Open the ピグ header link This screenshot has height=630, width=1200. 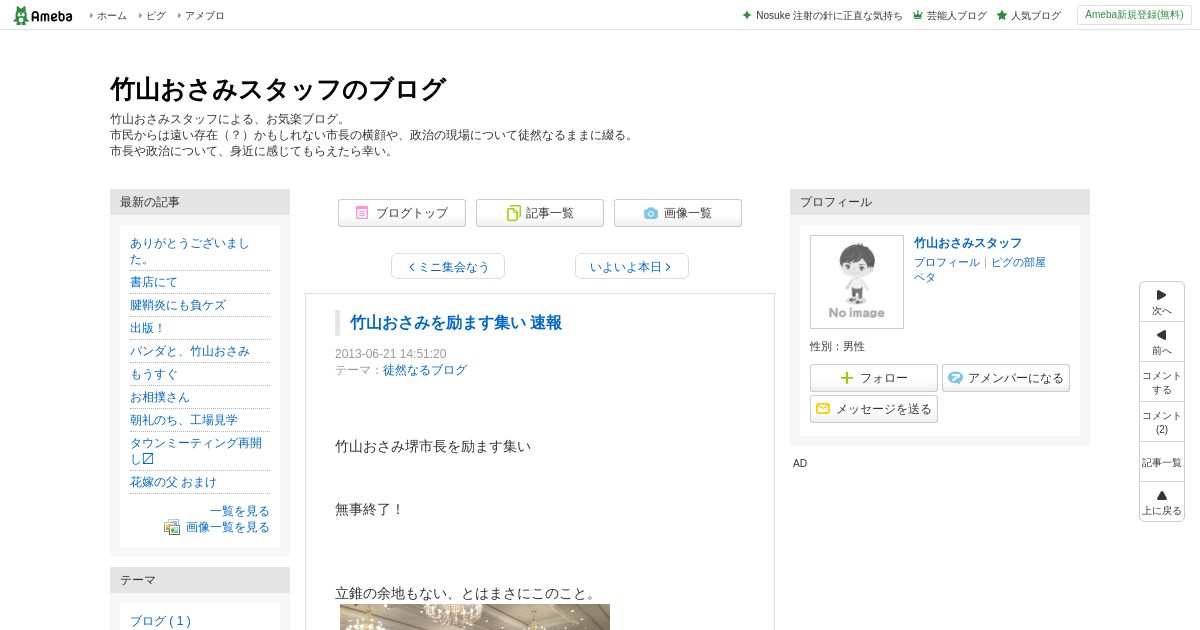click(155, 16)
